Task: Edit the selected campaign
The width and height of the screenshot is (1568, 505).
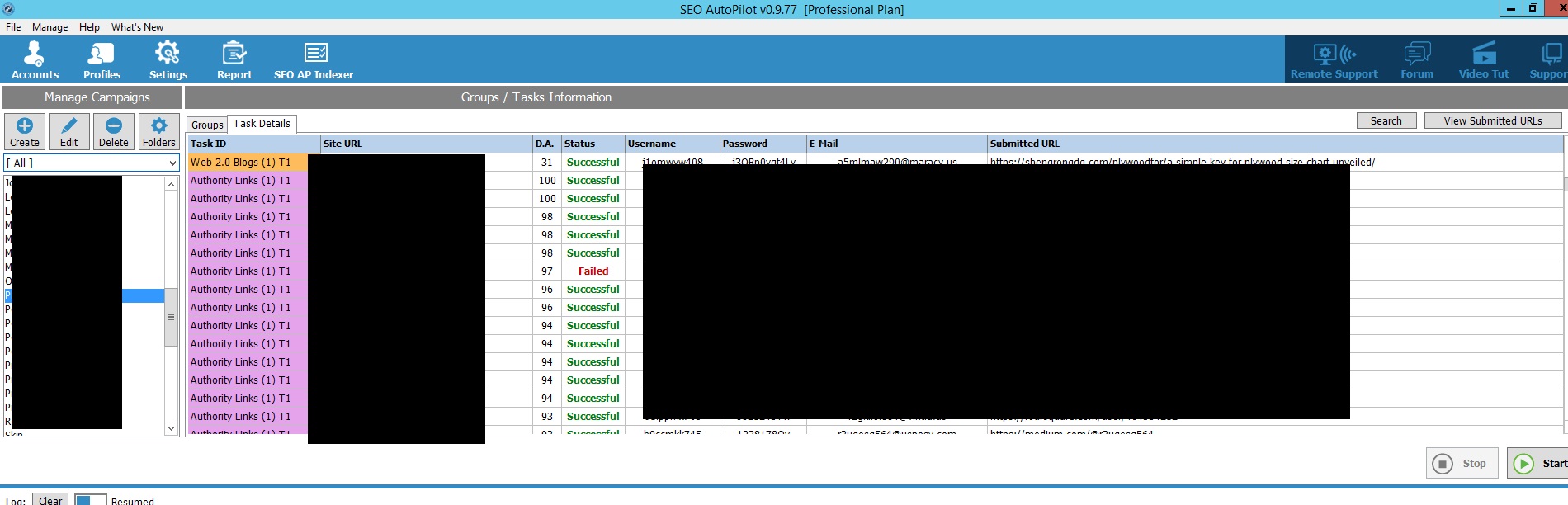Action: pos(69,132)
